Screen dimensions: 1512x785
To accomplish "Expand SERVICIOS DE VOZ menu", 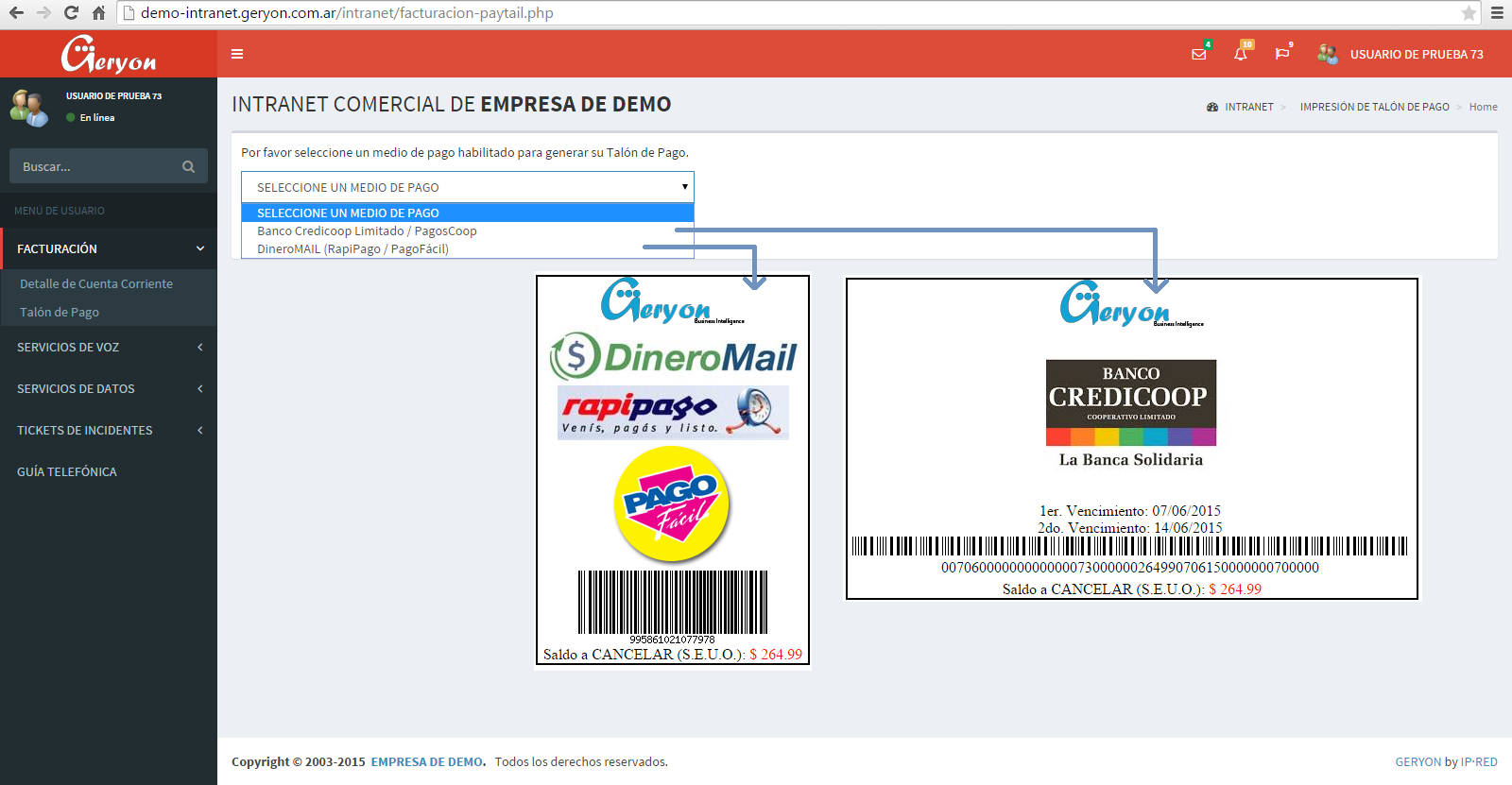I will pos(109,347).
